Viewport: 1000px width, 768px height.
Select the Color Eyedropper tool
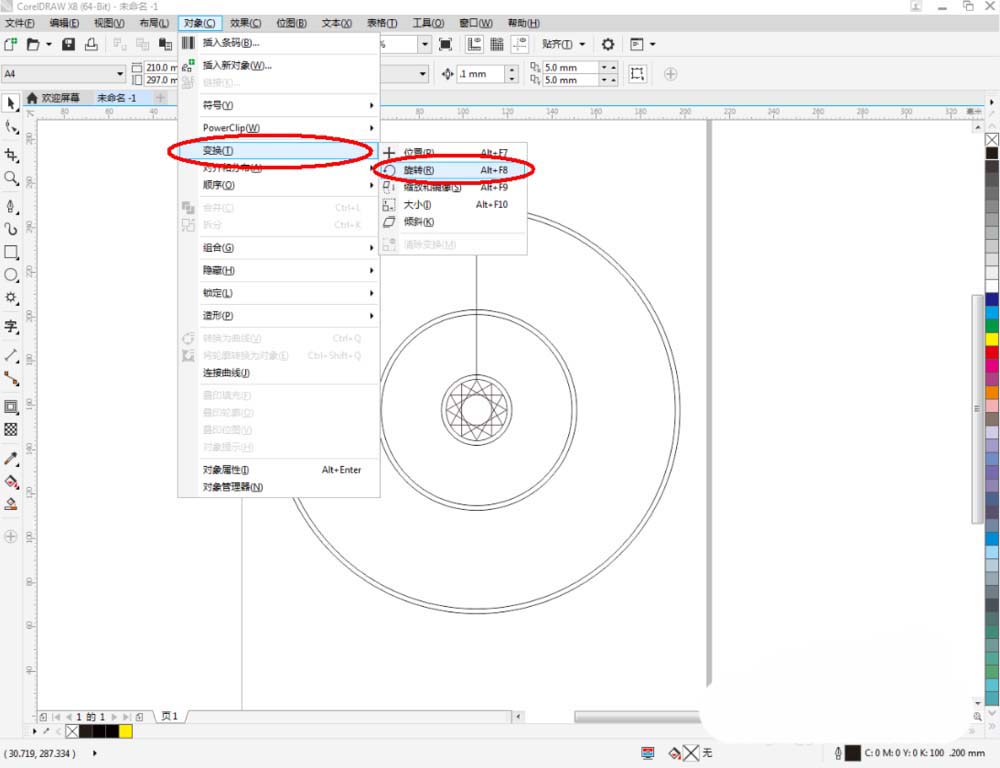[x=11, y=459]
